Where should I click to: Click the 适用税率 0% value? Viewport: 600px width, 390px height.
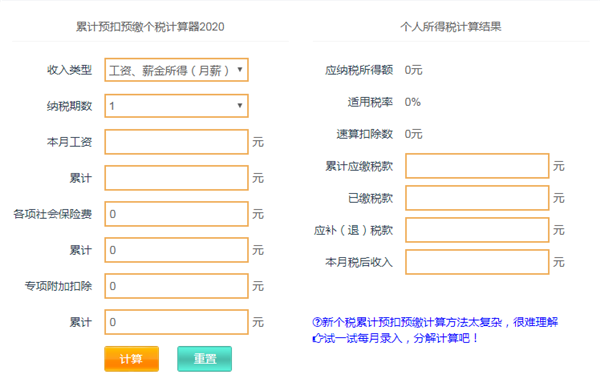click(x=412, y=102)
